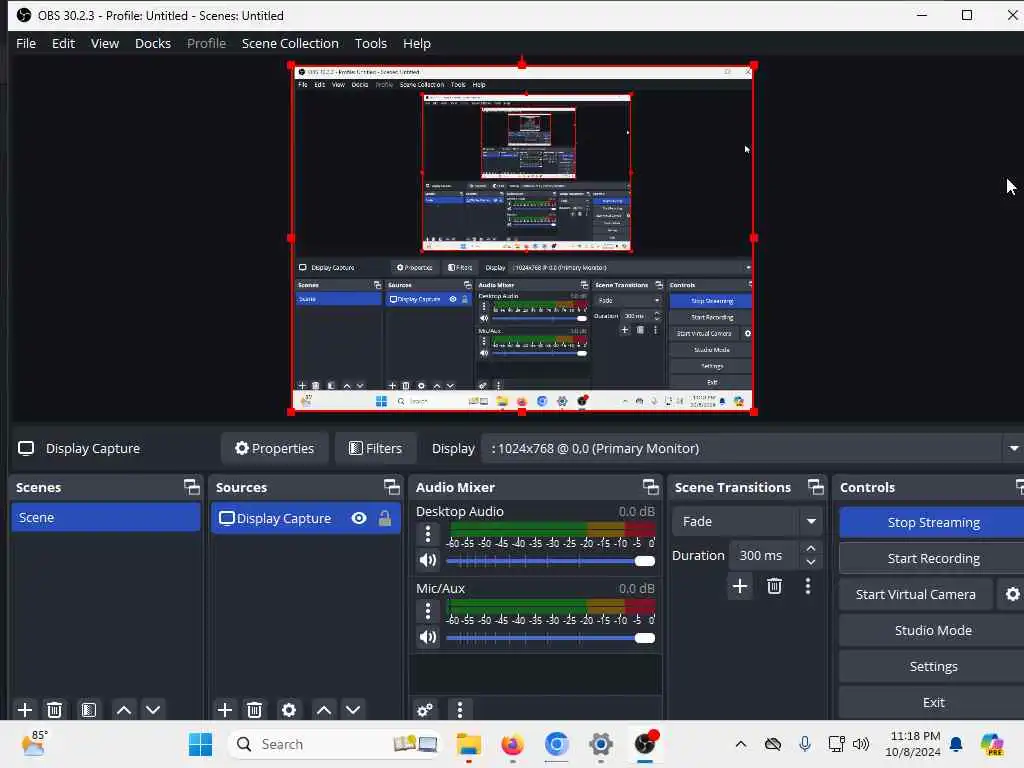The width and height of the screenshot is (1024, 768).
Task: Select Display Capture source row
Action: tap(306, 519)
